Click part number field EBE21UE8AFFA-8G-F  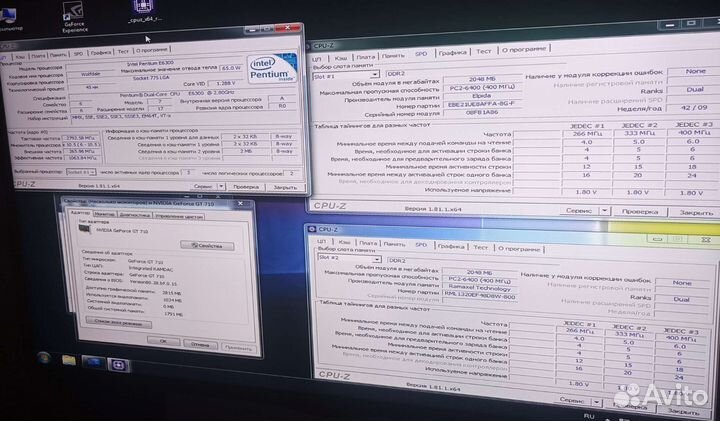tap(482, 105)
